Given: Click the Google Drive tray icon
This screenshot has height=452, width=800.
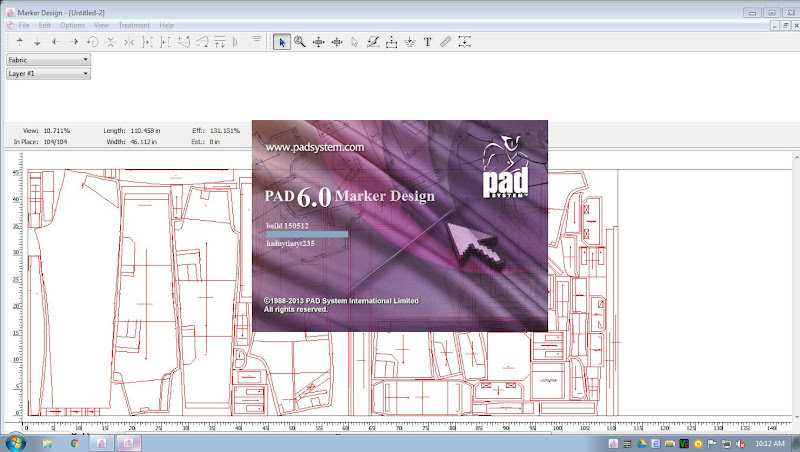Looking at the screenshot, I should pyautogui.click(x=641, y=444).
